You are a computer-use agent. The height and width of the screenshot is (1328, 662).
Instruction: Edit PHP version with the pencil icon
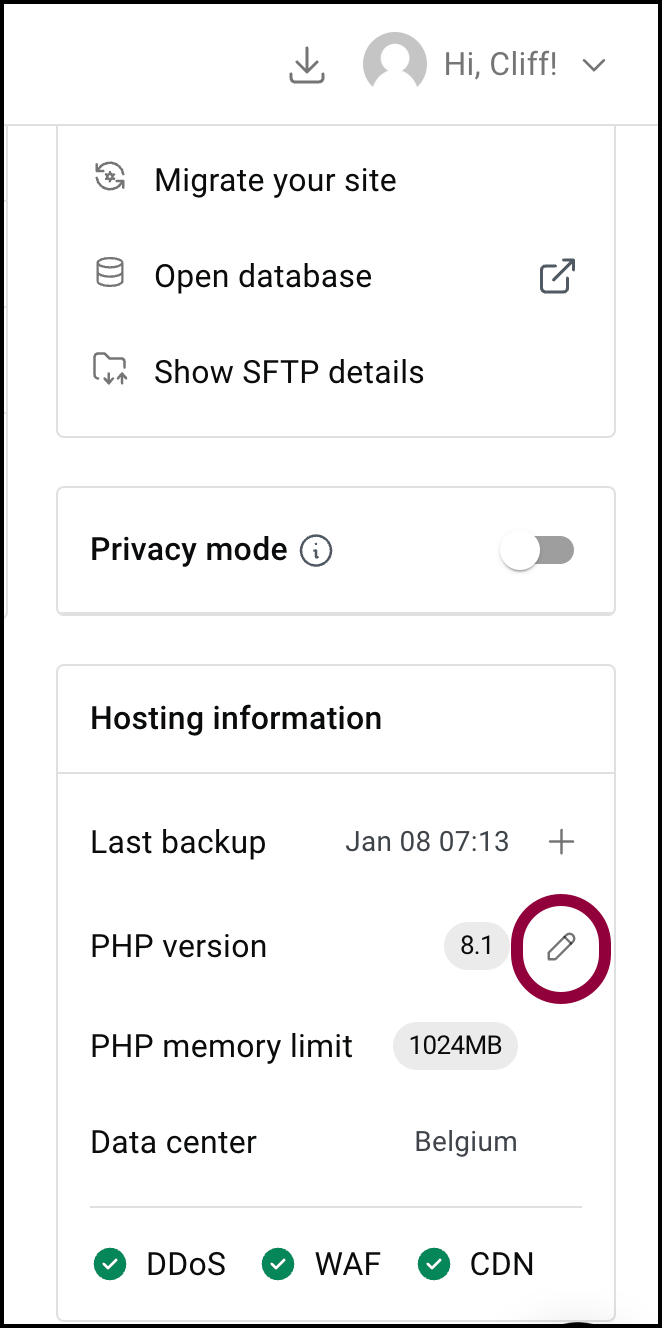[x=561, y=946]
